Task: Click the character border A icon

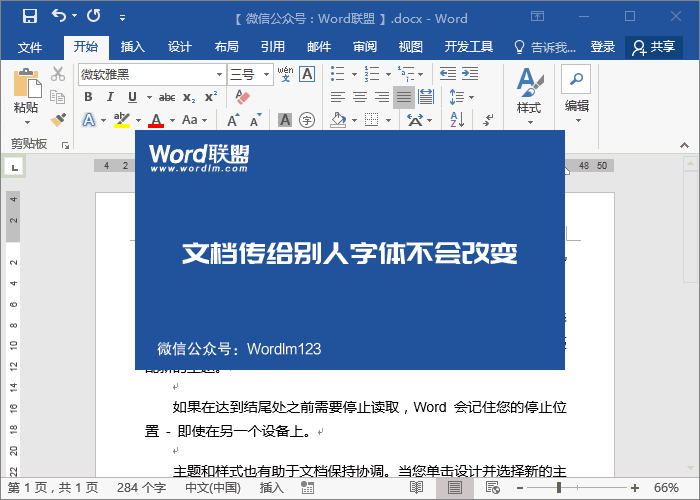Action: [307, 74]
